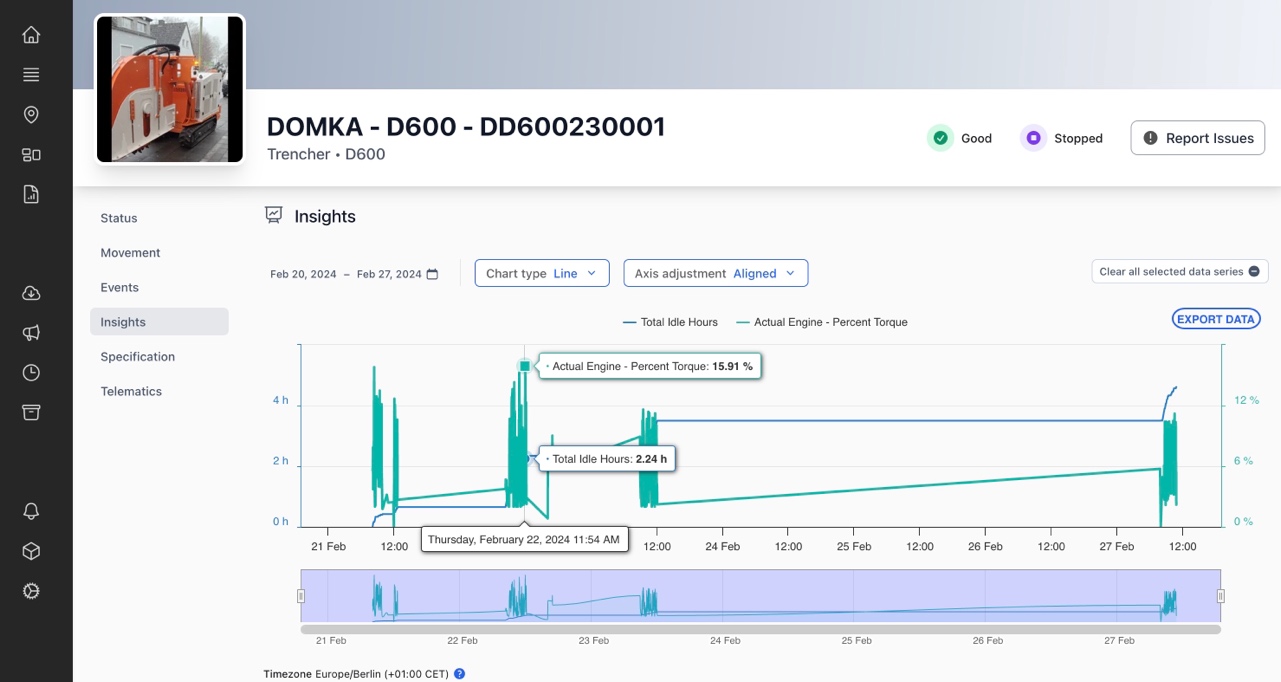Open the settings gear icon
The image size is (1281, 682).
pos(31,591)
